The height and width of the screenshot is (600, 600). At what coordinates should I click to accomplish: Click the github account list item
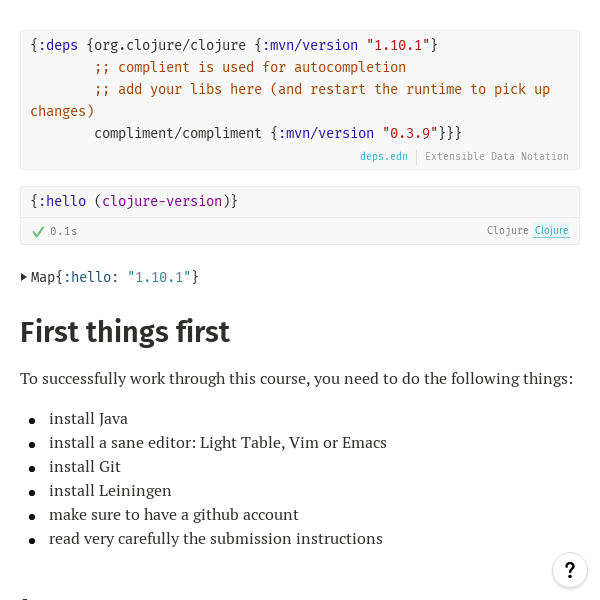point(174,515)
